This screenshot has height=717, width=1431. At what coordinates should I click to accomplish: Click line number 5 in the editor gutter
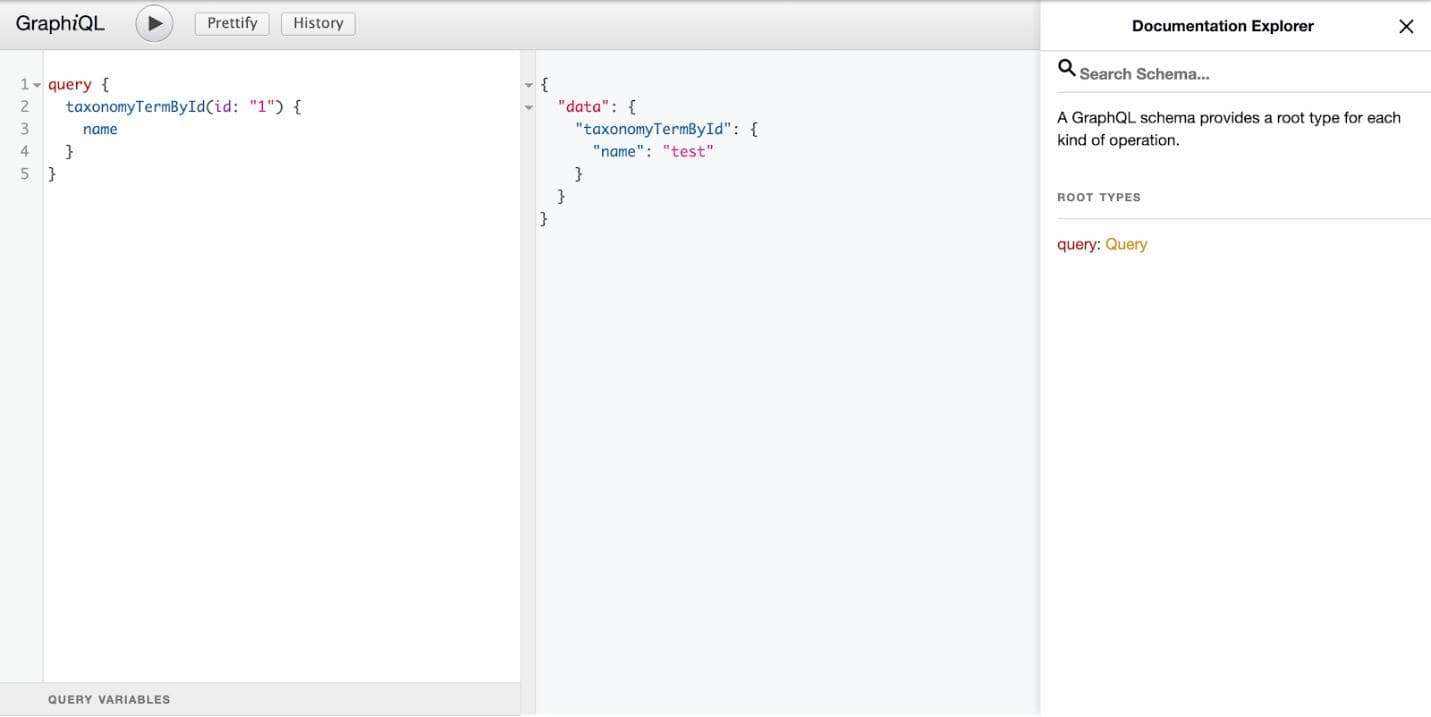click(22, 173)
